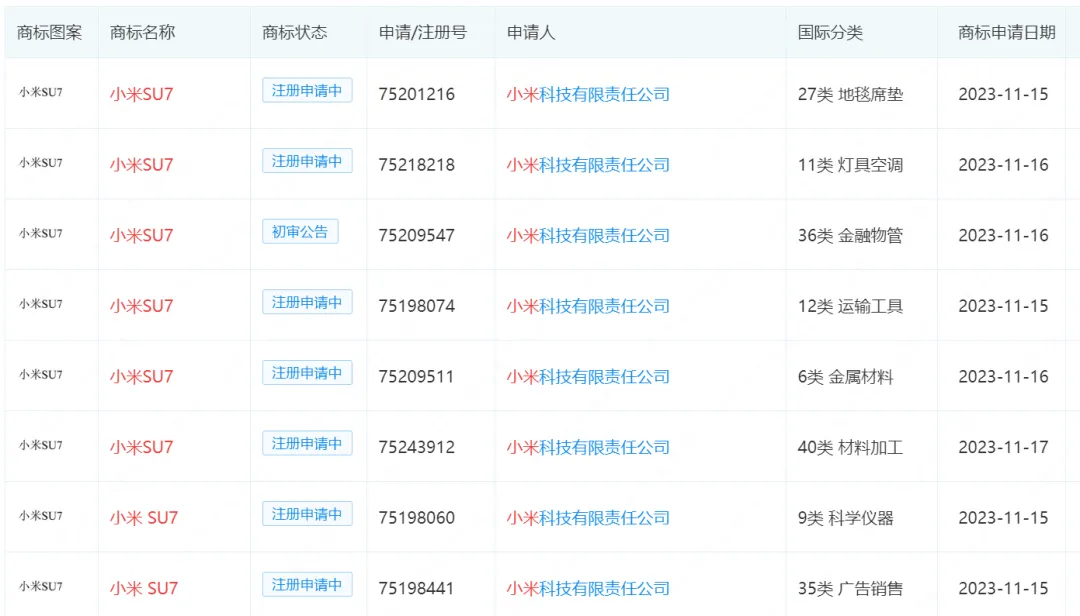
Task: Open applicant 小米科技有限责任公司 in 36类 金融物管 row
Action: tap(588, 236)
